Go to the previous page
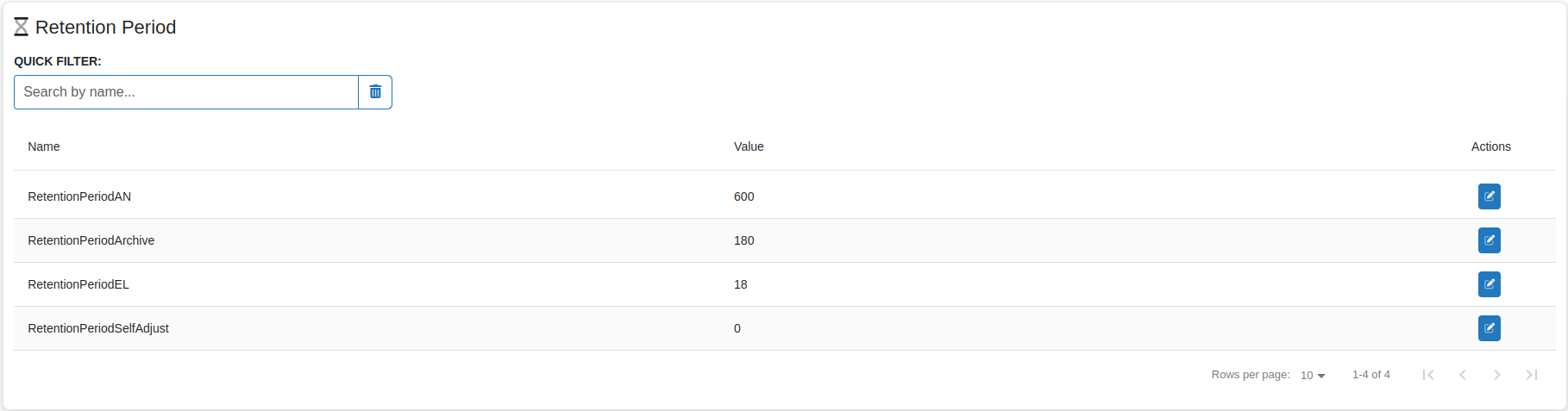 (x=1463, y=375)
